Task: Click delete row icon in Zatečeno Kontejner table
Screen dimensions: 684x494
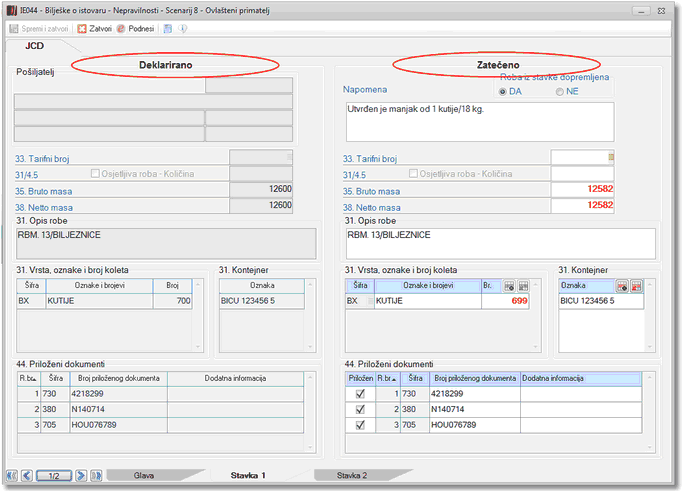Action: pos(636,286)
